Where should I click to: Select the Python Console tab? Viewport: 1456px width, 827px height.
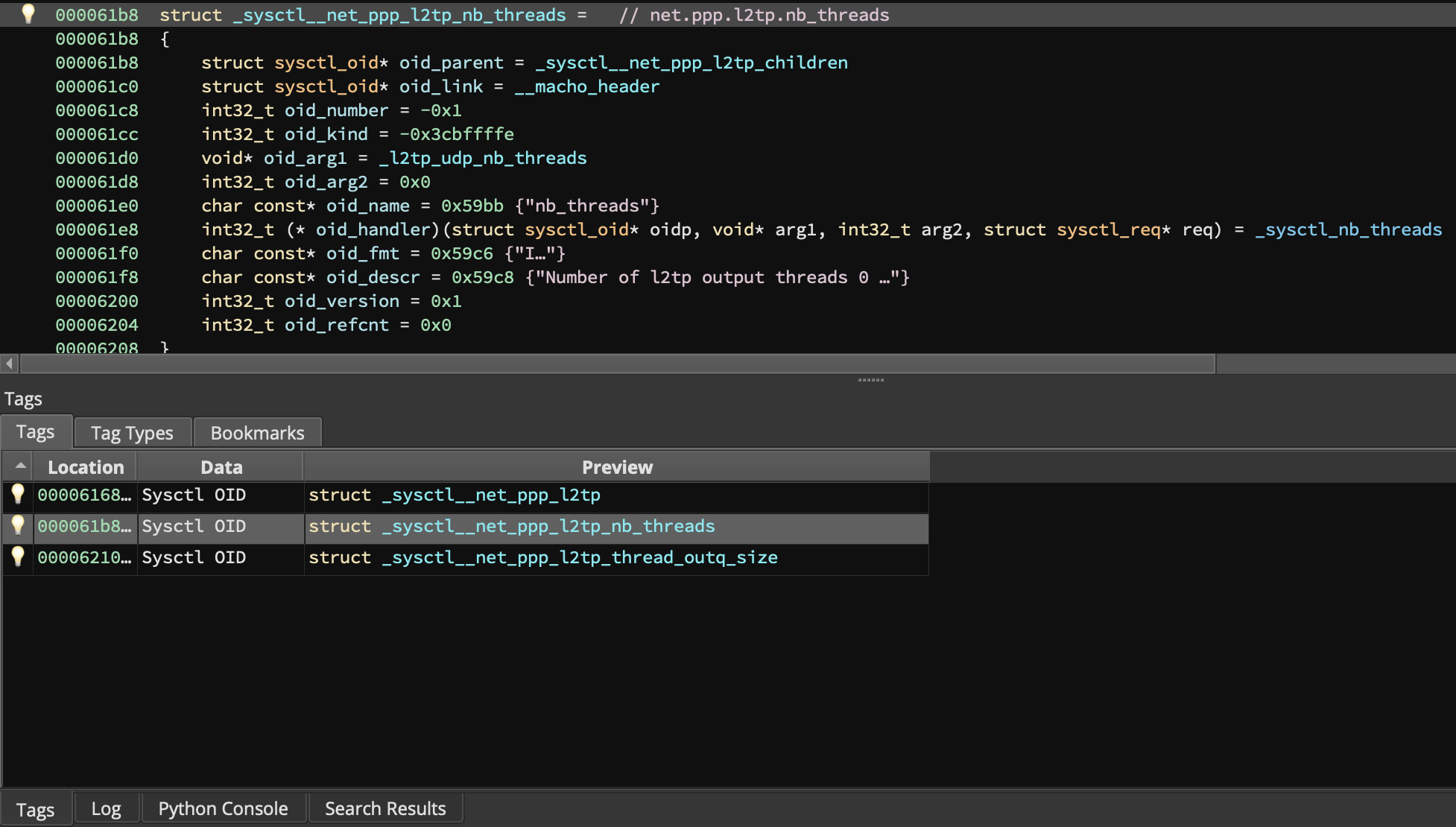[x=221, y=808]
